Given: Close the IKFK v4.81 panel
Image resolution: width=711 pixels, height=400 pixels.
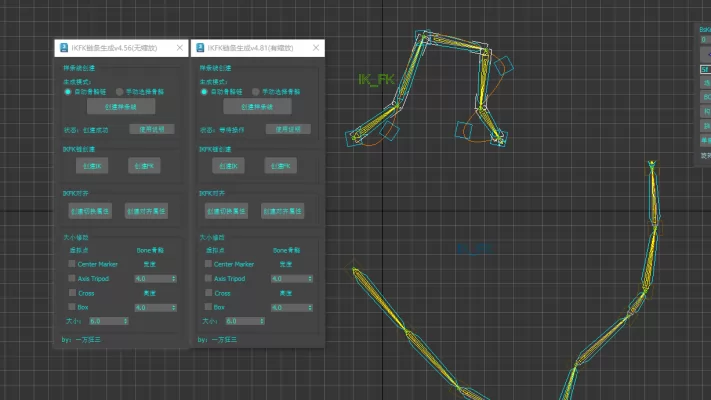Looking at the screenshot, I should tap(316, 48).
